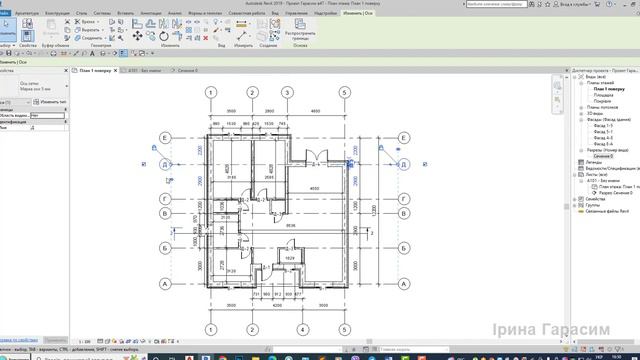Viewport: 640px width, 360px height.
Task: Select the Copy tool in the Modify panel
Action: (x=151, y=36)
